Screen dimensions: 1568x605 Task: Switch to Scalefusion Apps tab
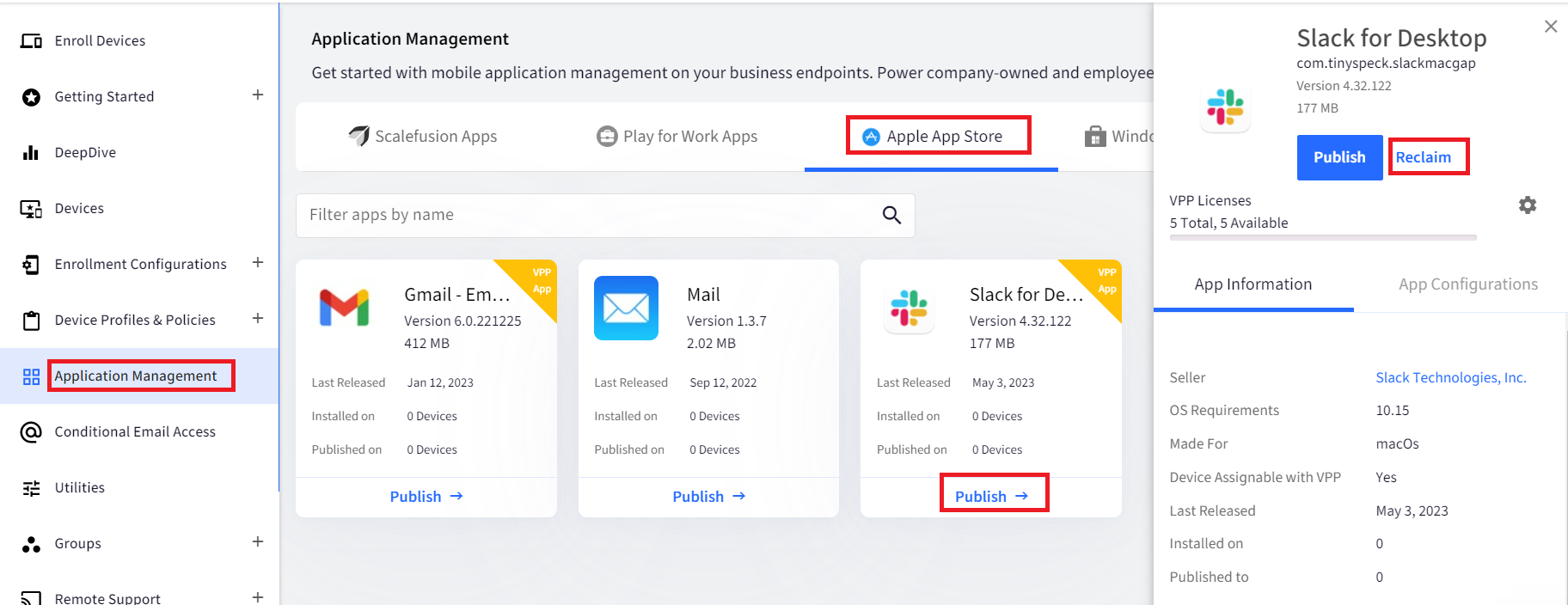(422, 137)
